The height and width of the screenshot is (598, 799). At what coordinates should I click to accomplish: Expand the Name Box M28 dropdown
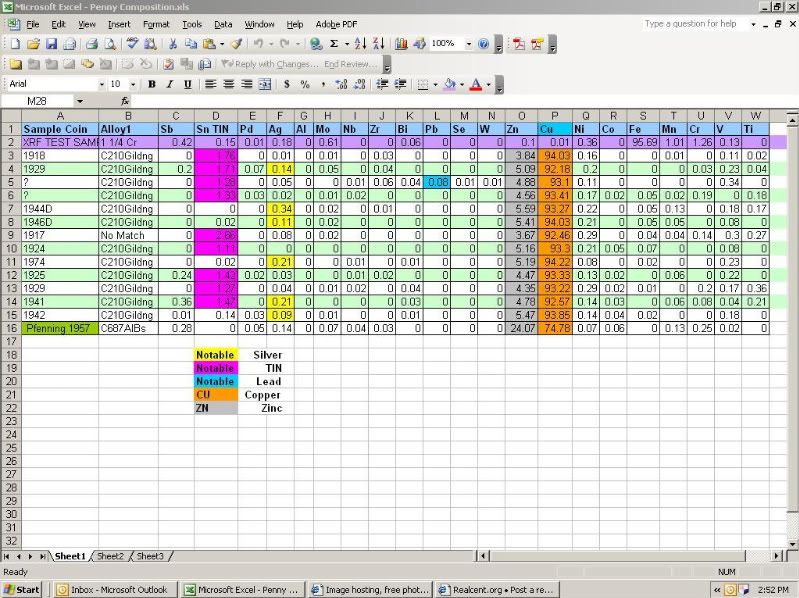pos(79,101)
